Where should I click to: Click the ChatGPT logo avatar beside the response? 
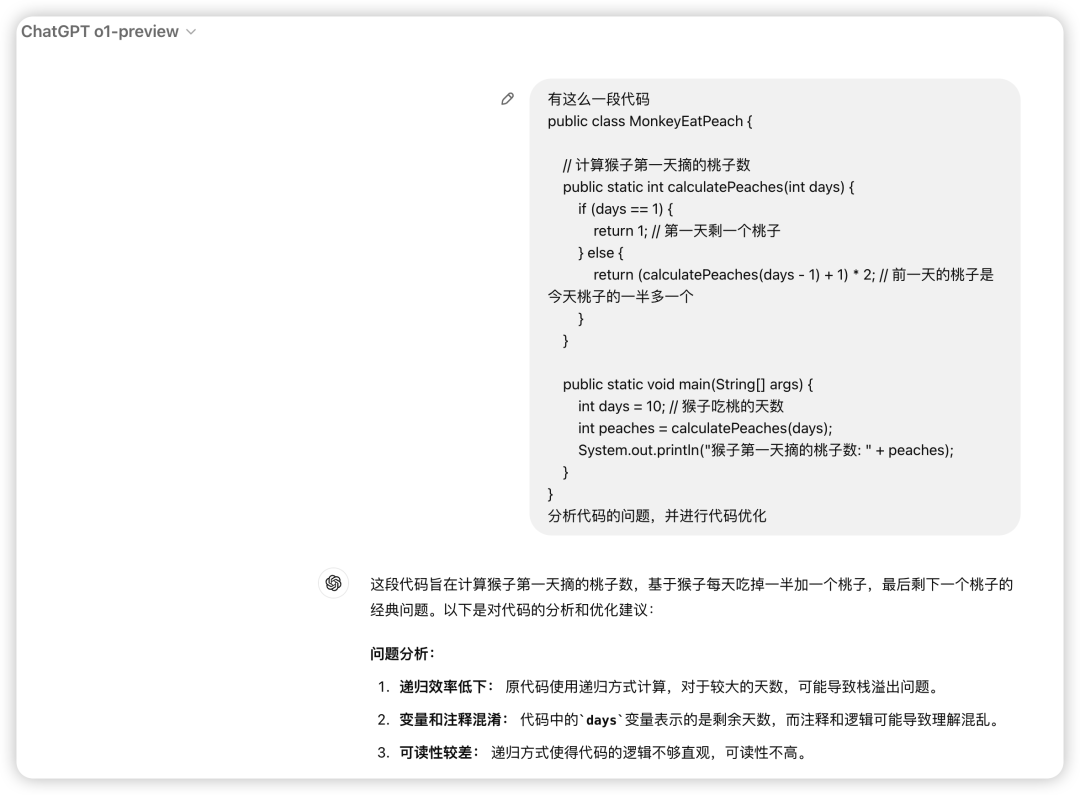333,583
